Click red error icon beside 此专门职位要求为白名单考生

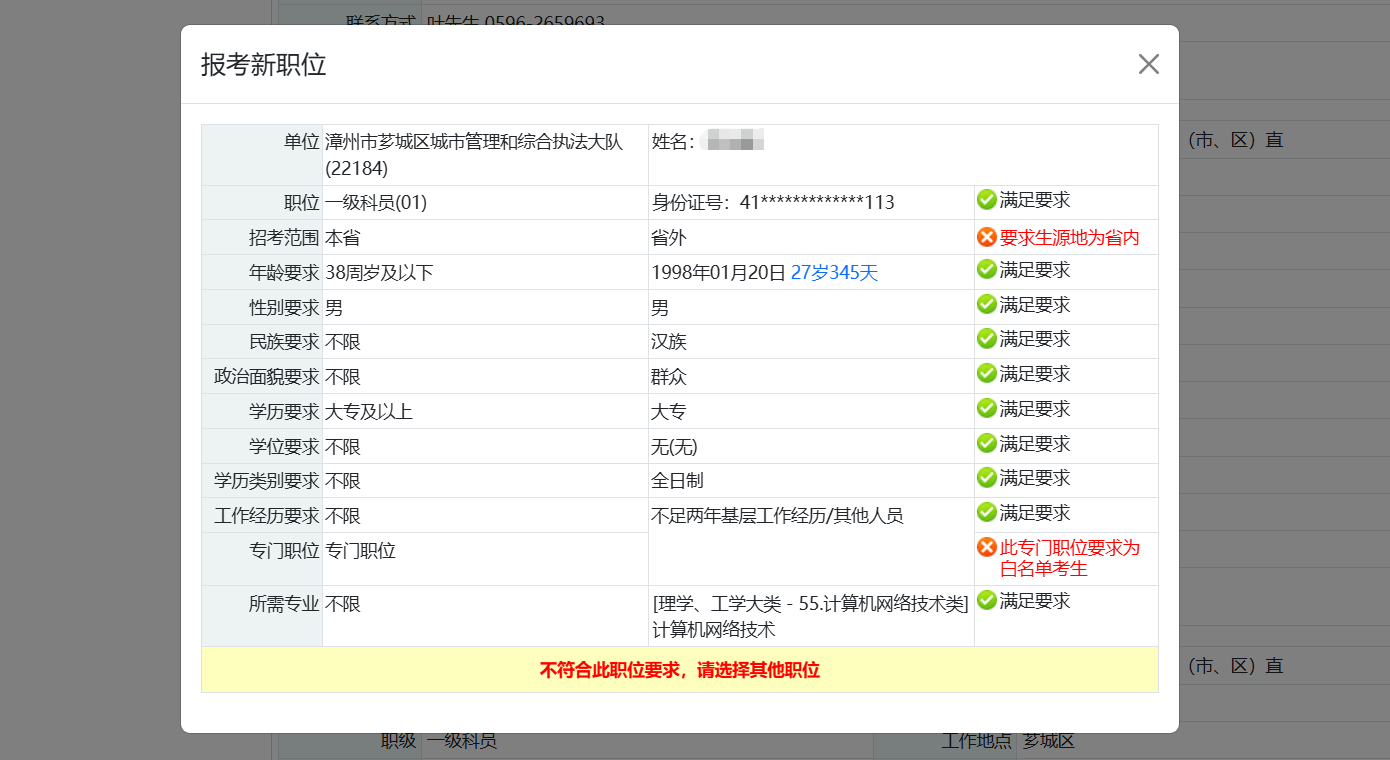[986, 547]
